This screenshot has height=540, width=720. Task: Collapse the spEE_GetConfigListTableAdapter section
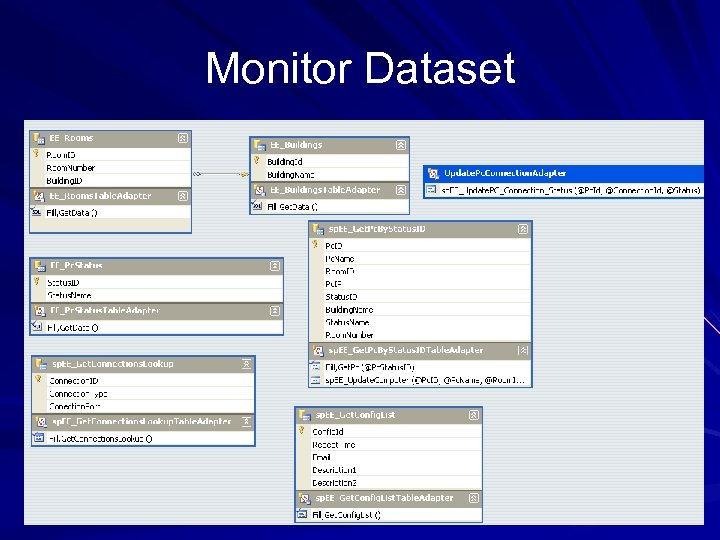(474, 498)
